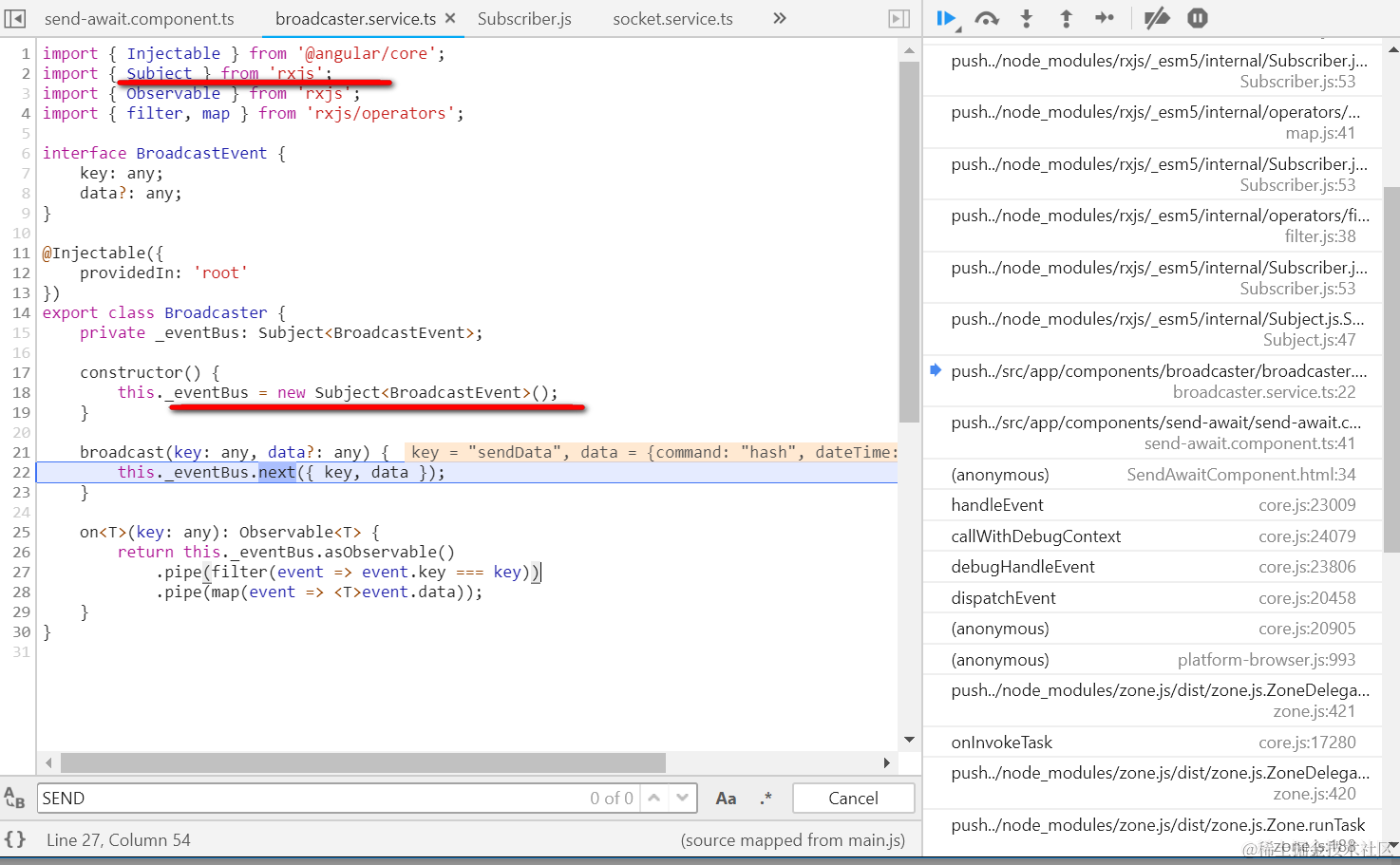The width and height of the screenshot is (1400, 865).
Task: Click the horizontal scroll-left arrow
Action: click(48, 762)
